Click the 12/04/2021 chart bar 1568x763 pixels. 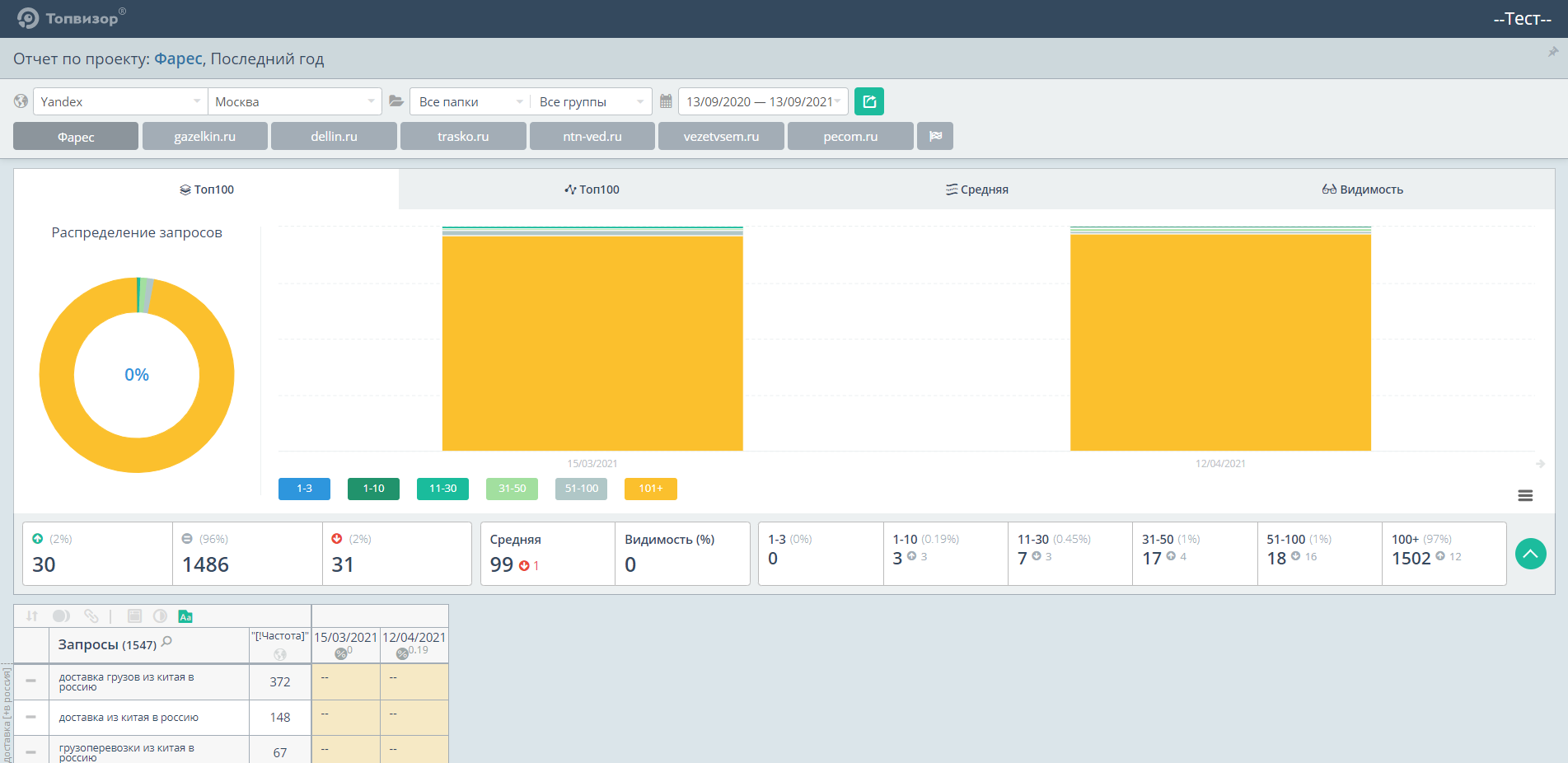coord(1220,339)
